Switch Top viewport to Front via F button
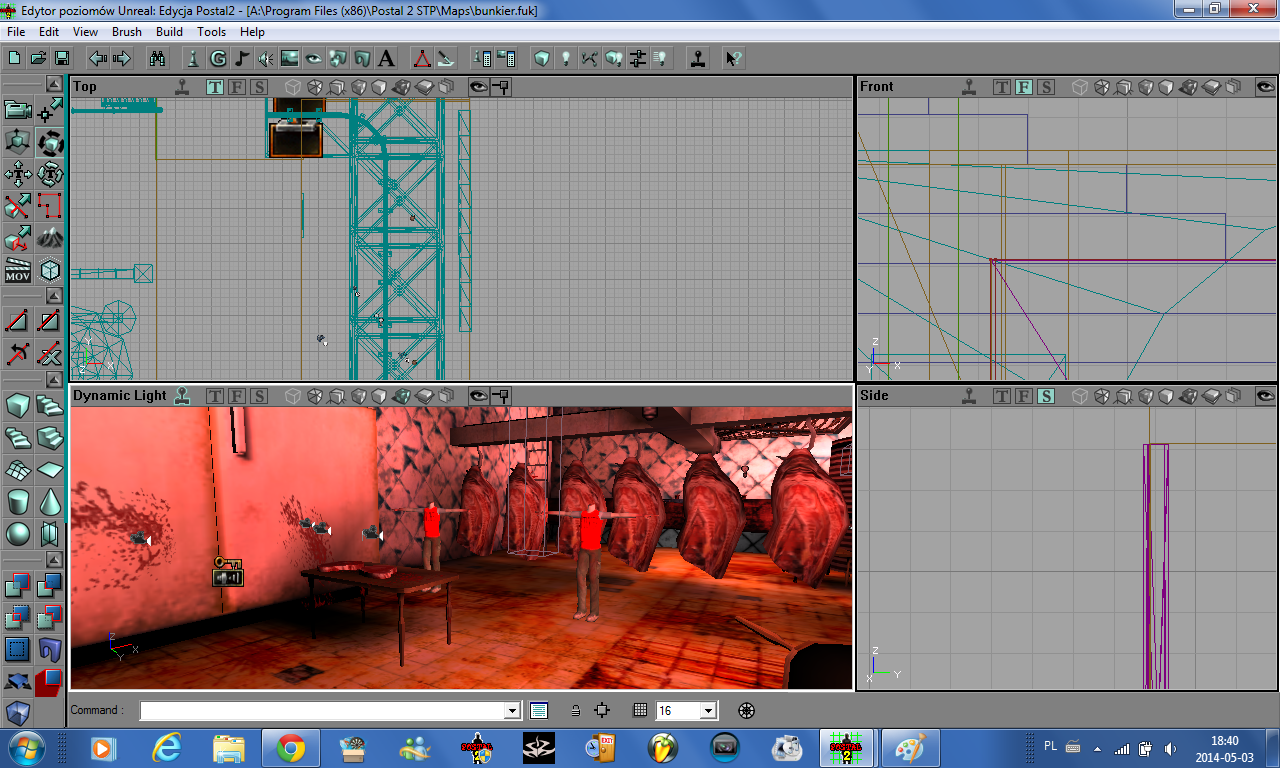This screenshot has width=1280, height=768. [237, 87]
